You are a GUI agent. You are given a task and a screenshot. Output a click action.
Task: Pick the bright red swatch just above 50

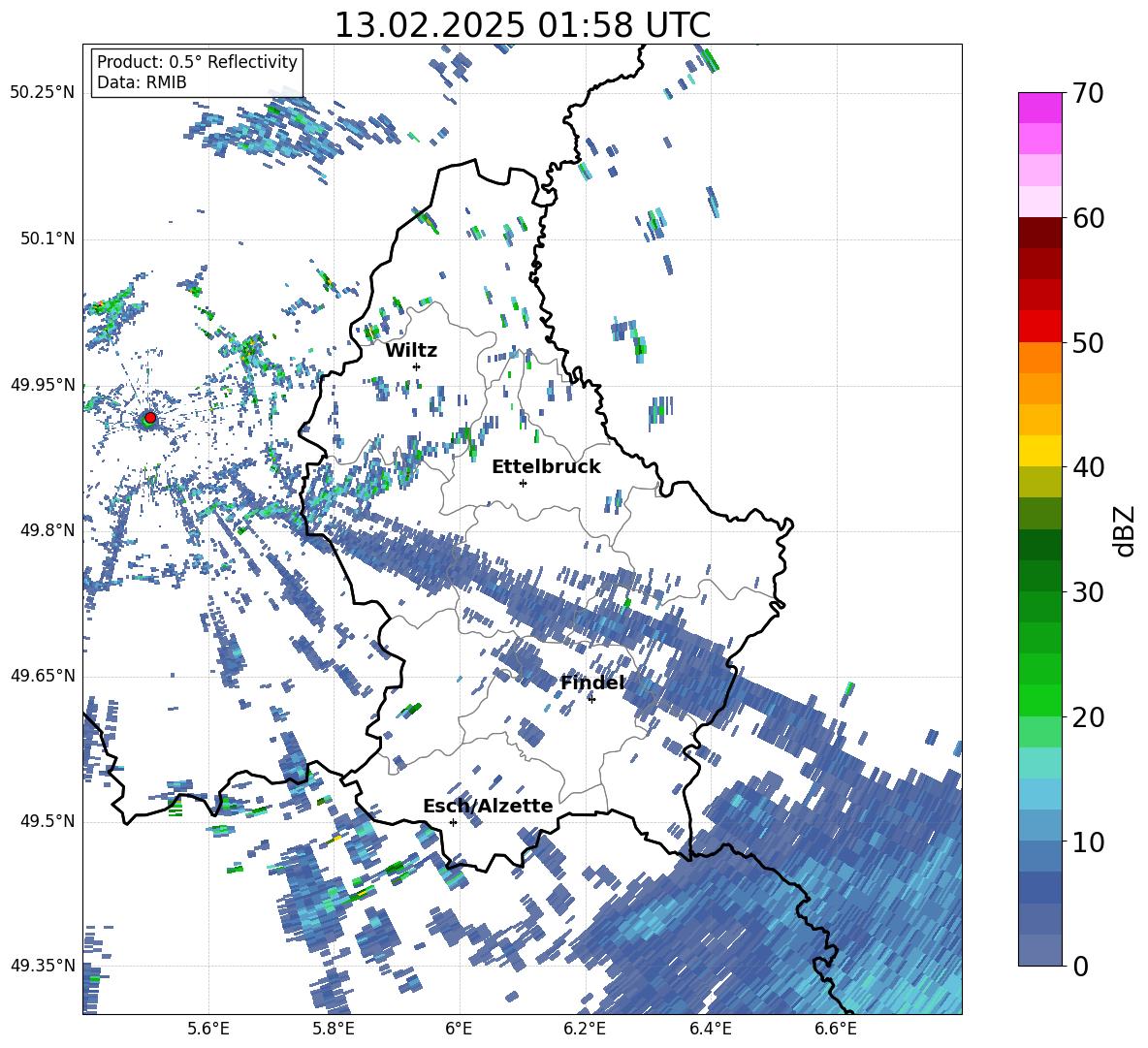[1039, 327]
